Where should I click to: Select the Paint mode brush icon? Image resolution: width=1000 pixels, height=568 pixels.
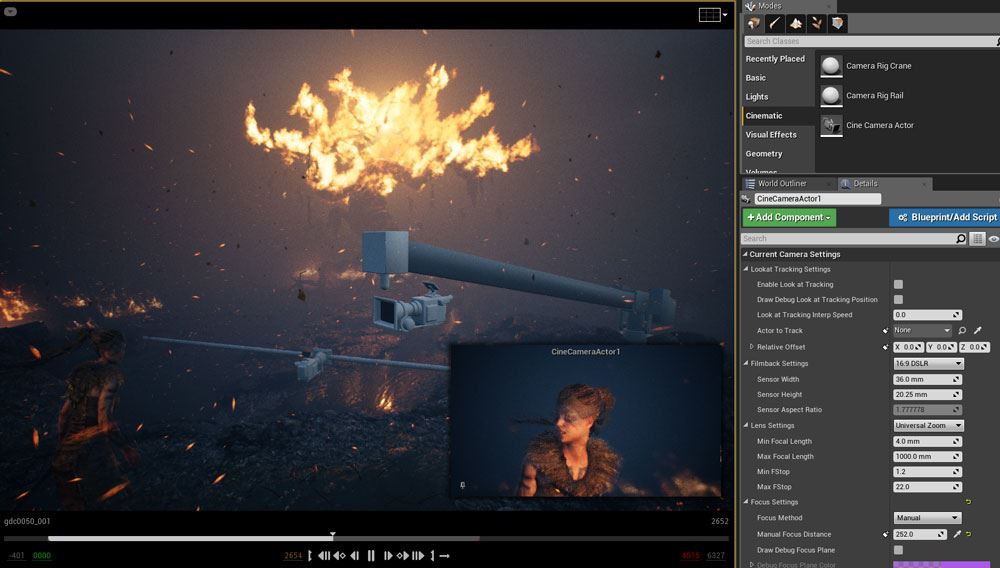774,23
